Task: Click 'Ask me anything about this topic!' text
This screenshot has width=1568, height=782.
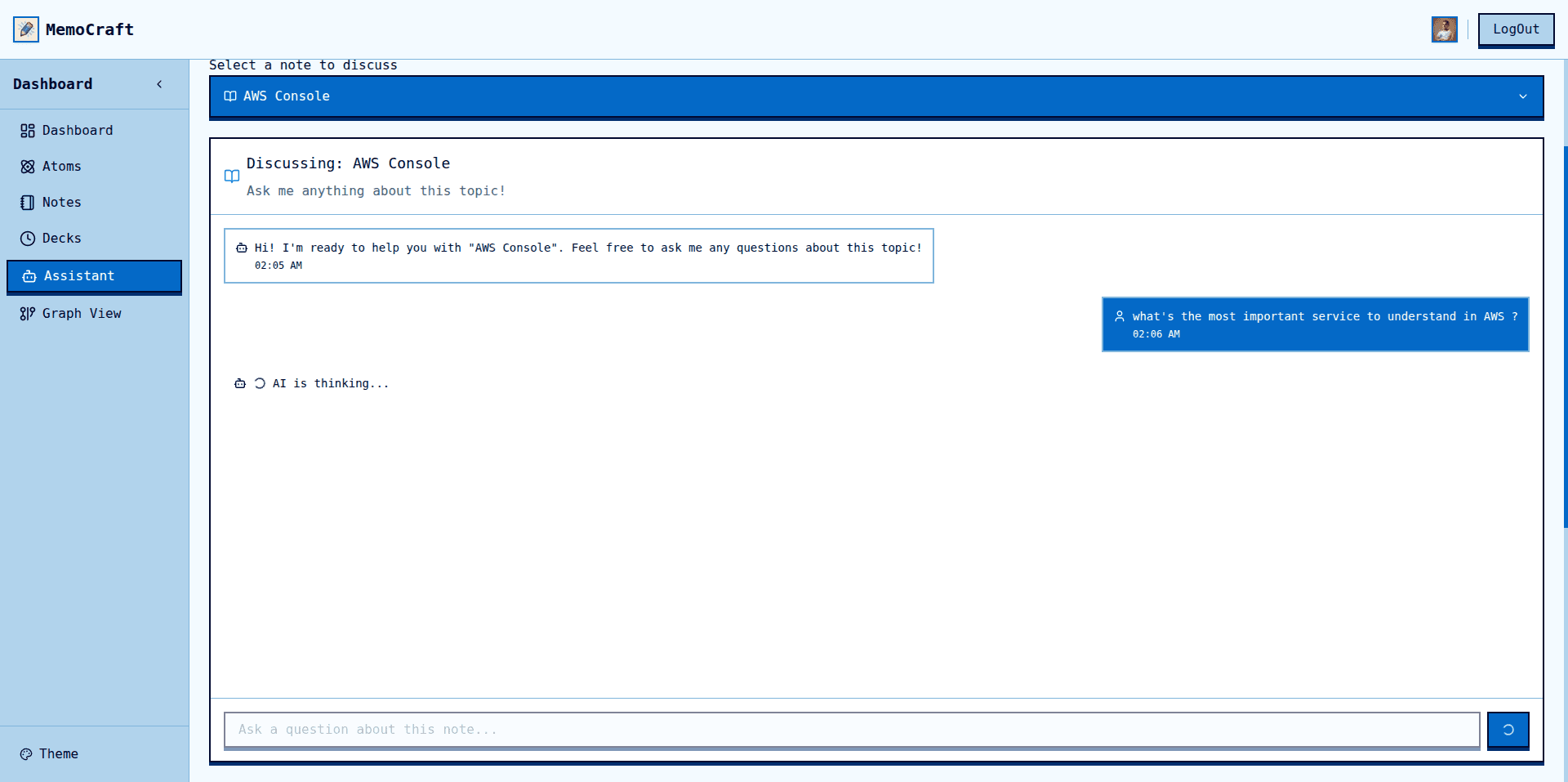Action: (376, 191)
